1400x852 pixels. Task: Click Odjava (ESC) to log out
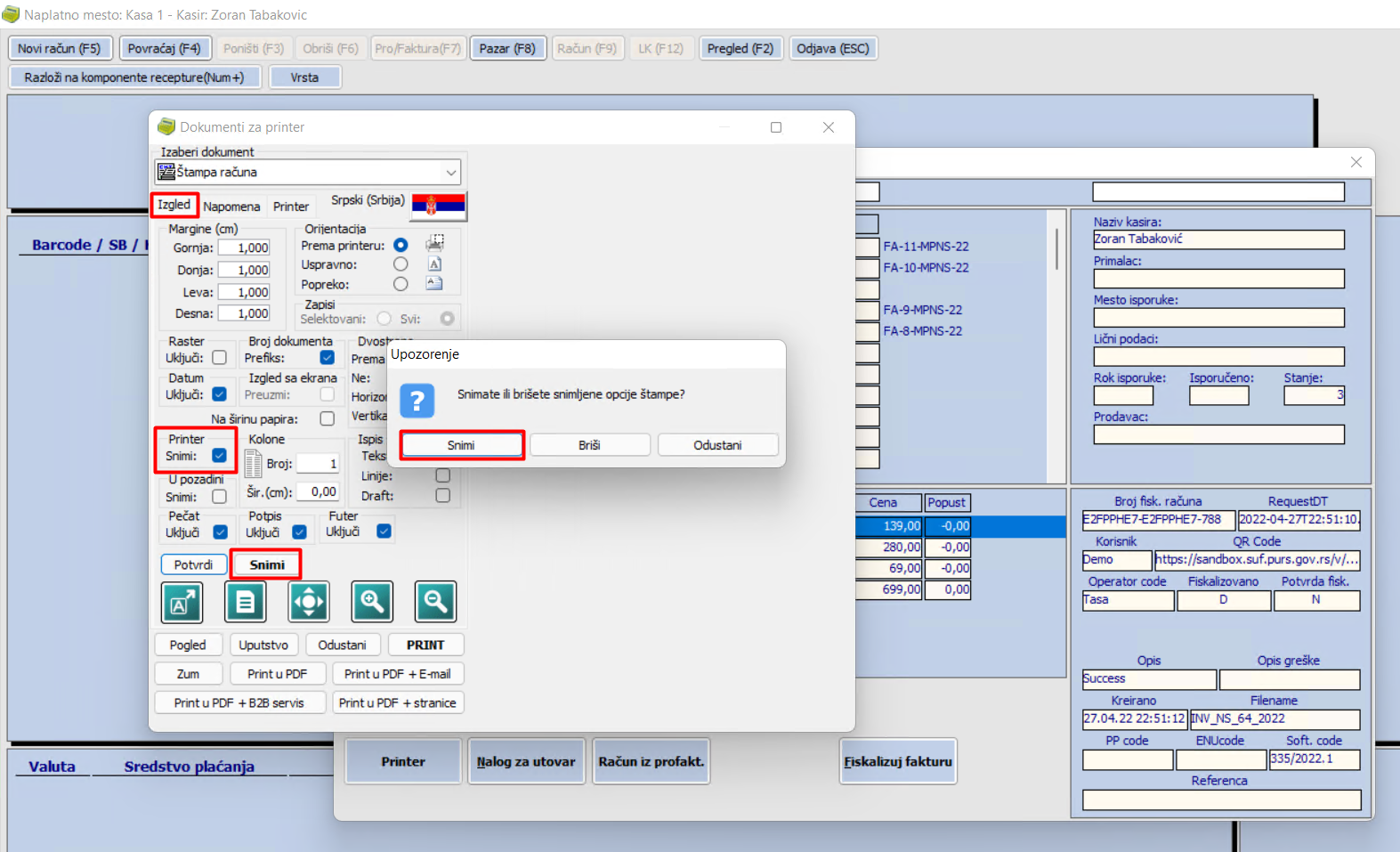tap(833, 48)
